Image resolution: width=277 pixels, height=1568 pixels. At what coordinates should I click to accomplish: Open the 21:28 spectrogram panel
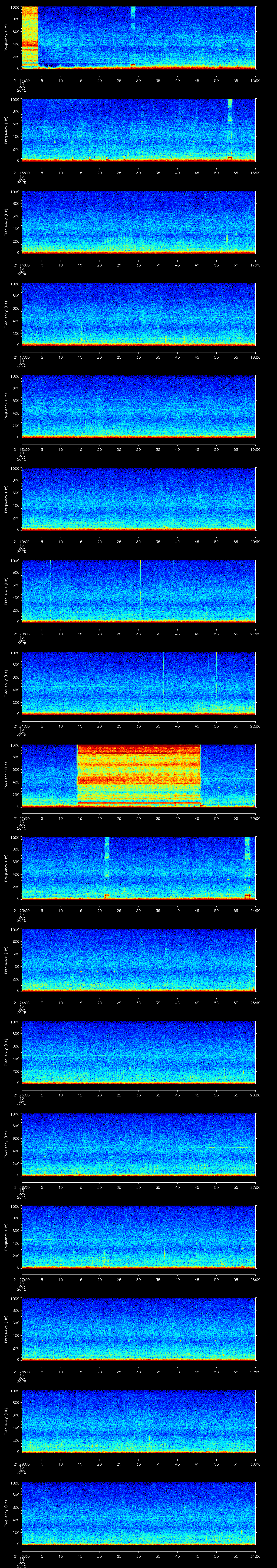coord(138,1328)
